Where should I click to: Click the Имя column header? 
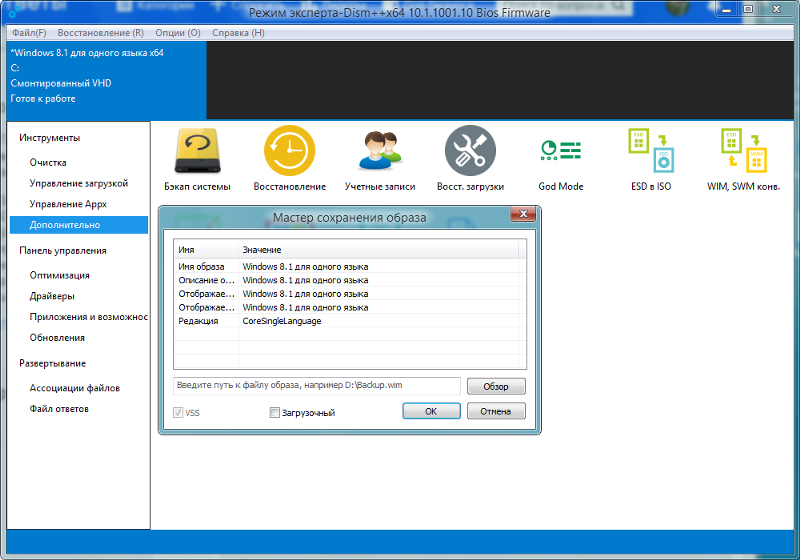click(207, 250)
